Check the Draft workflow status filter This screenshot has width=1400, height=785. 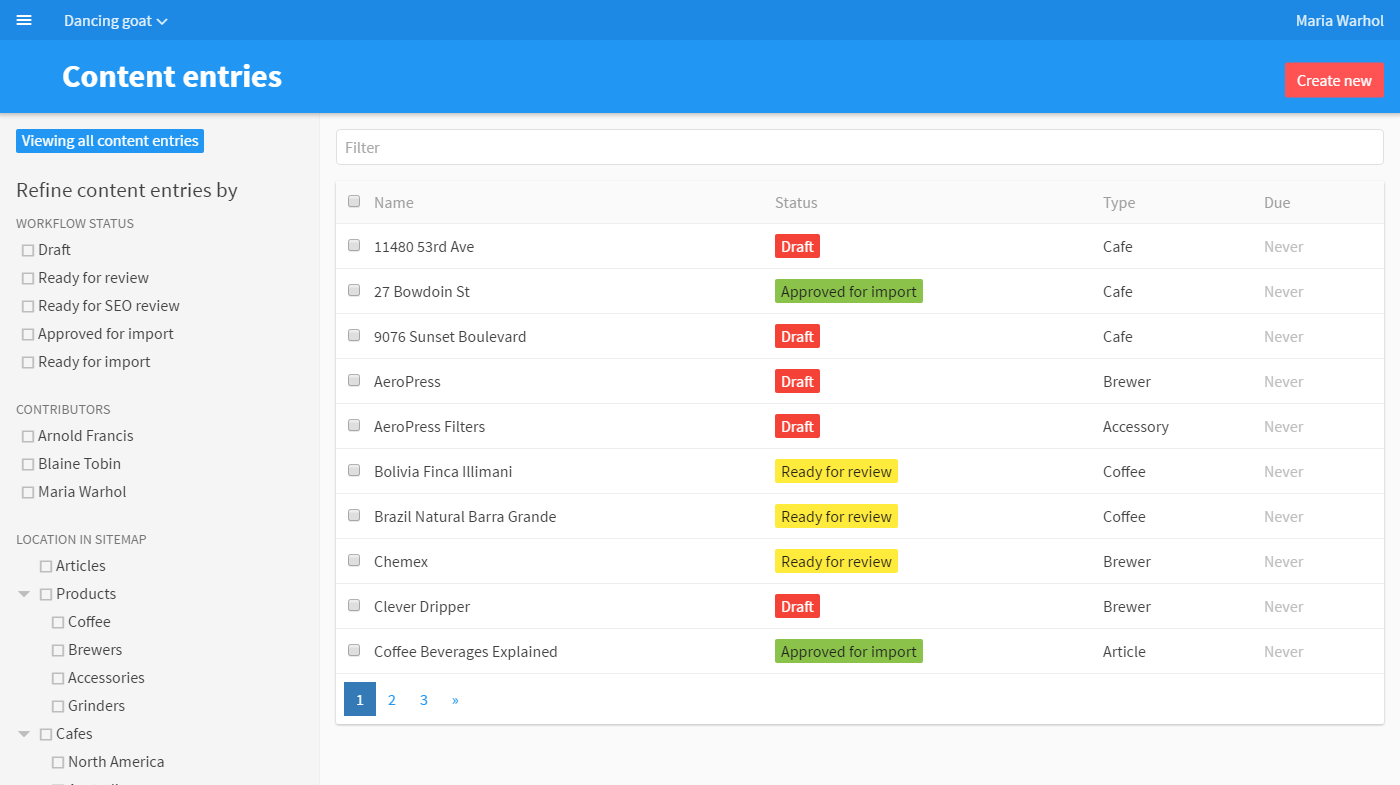28,251
